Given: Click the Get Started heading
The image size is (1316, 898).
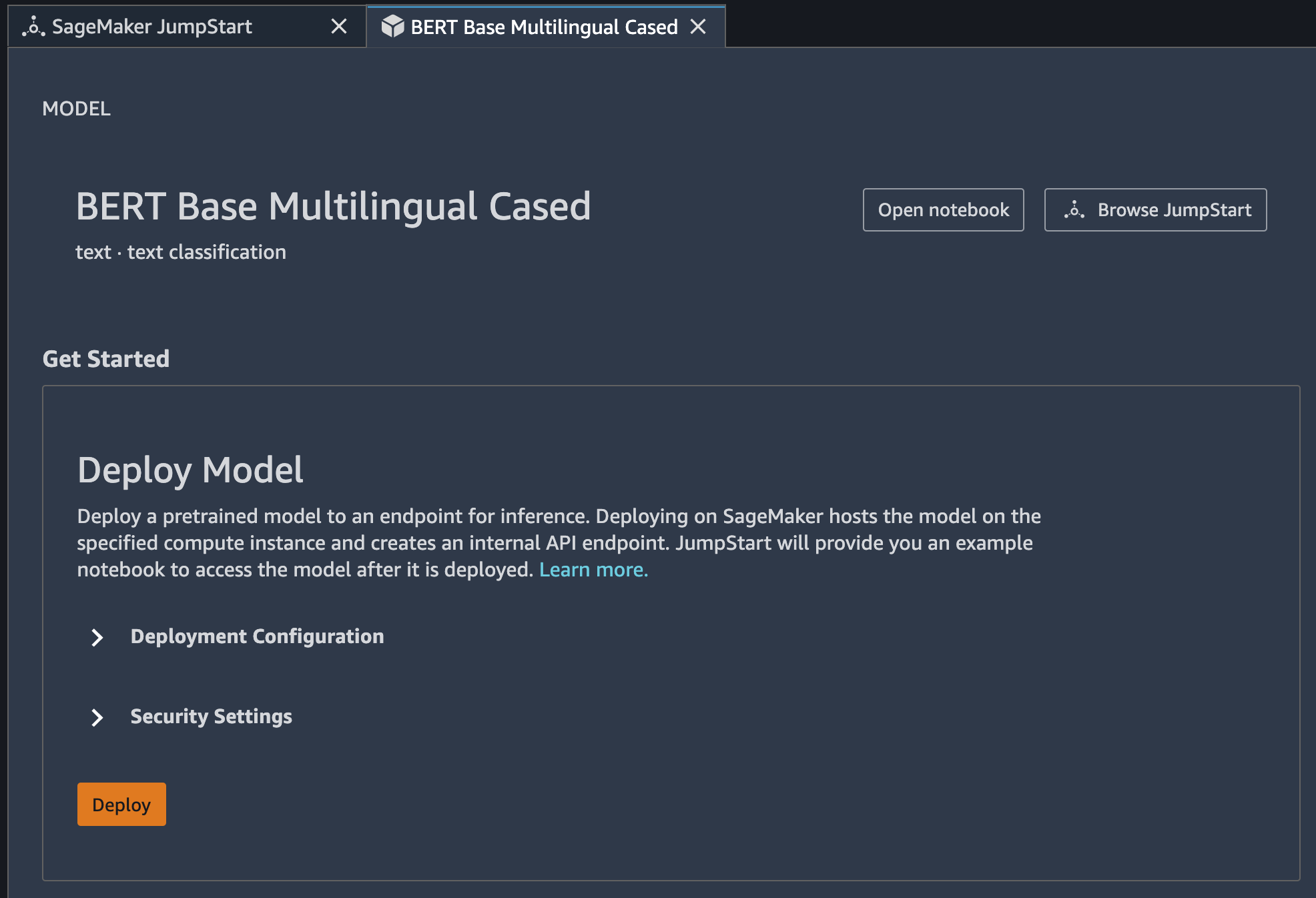Looking at the screenshot, I should (106, 358).
